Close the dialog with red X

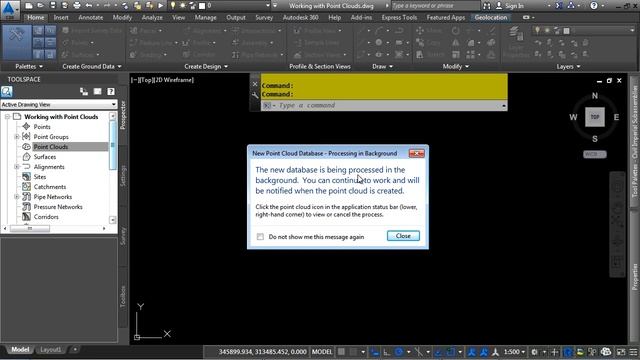(x=416, y=153)
